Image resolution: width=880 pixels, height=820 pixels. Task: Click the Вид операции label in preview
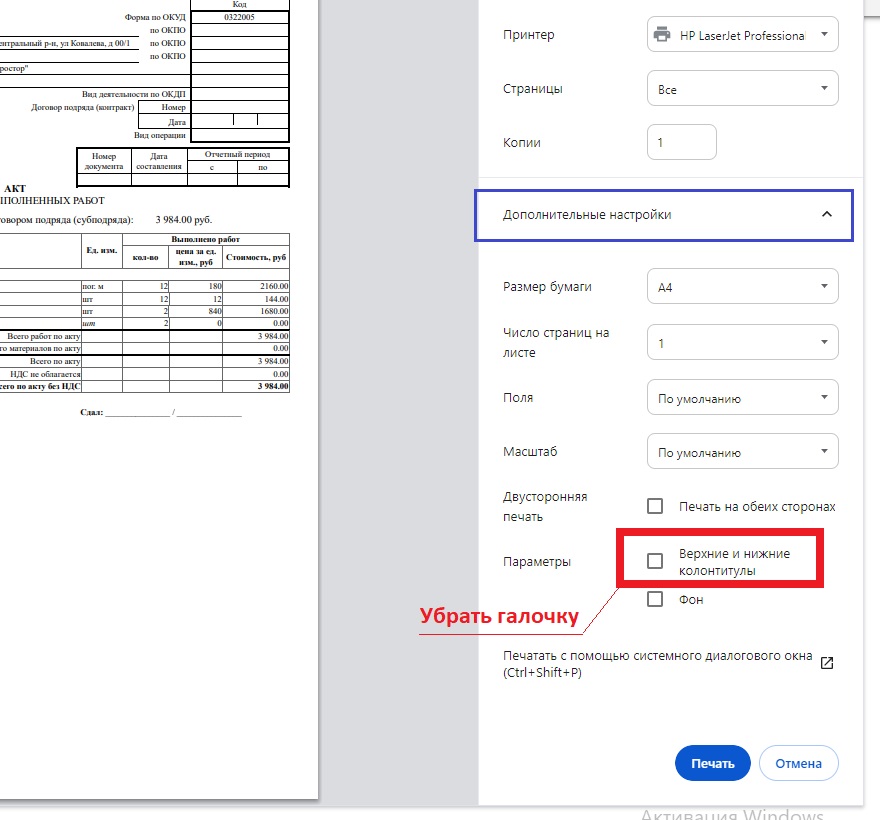click(x=159, y=135)
